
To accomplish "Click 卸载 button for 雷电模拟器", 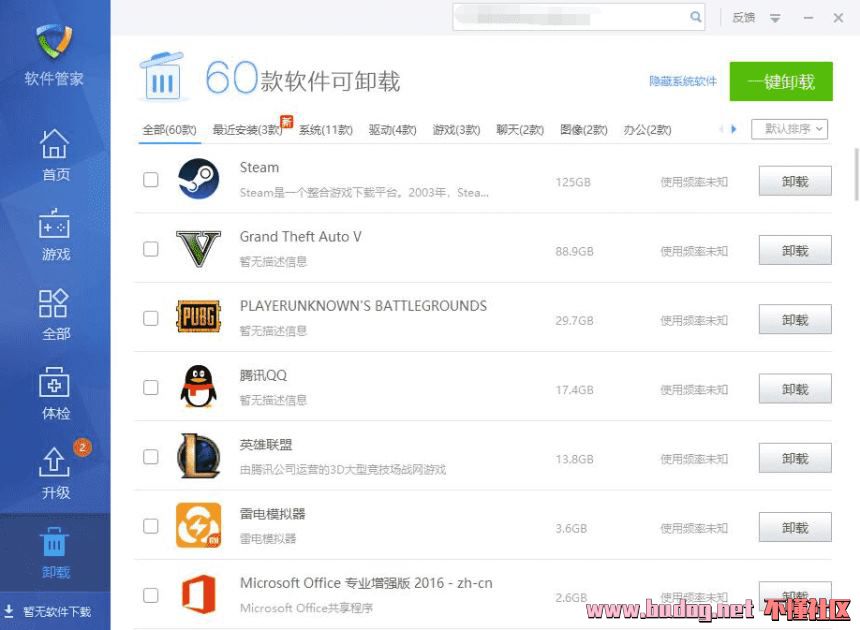I will 795,527.
